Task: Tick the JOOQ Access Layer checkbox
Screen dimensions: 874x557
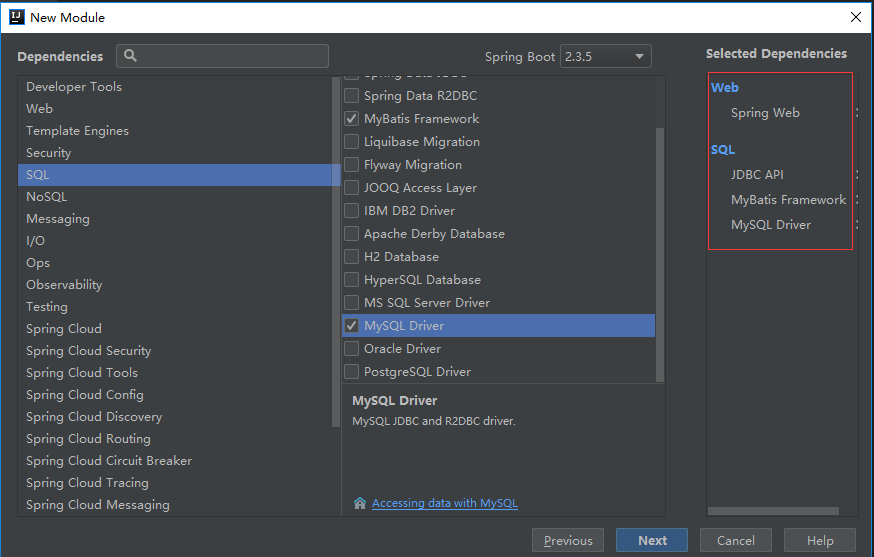Action: point(351,187)
